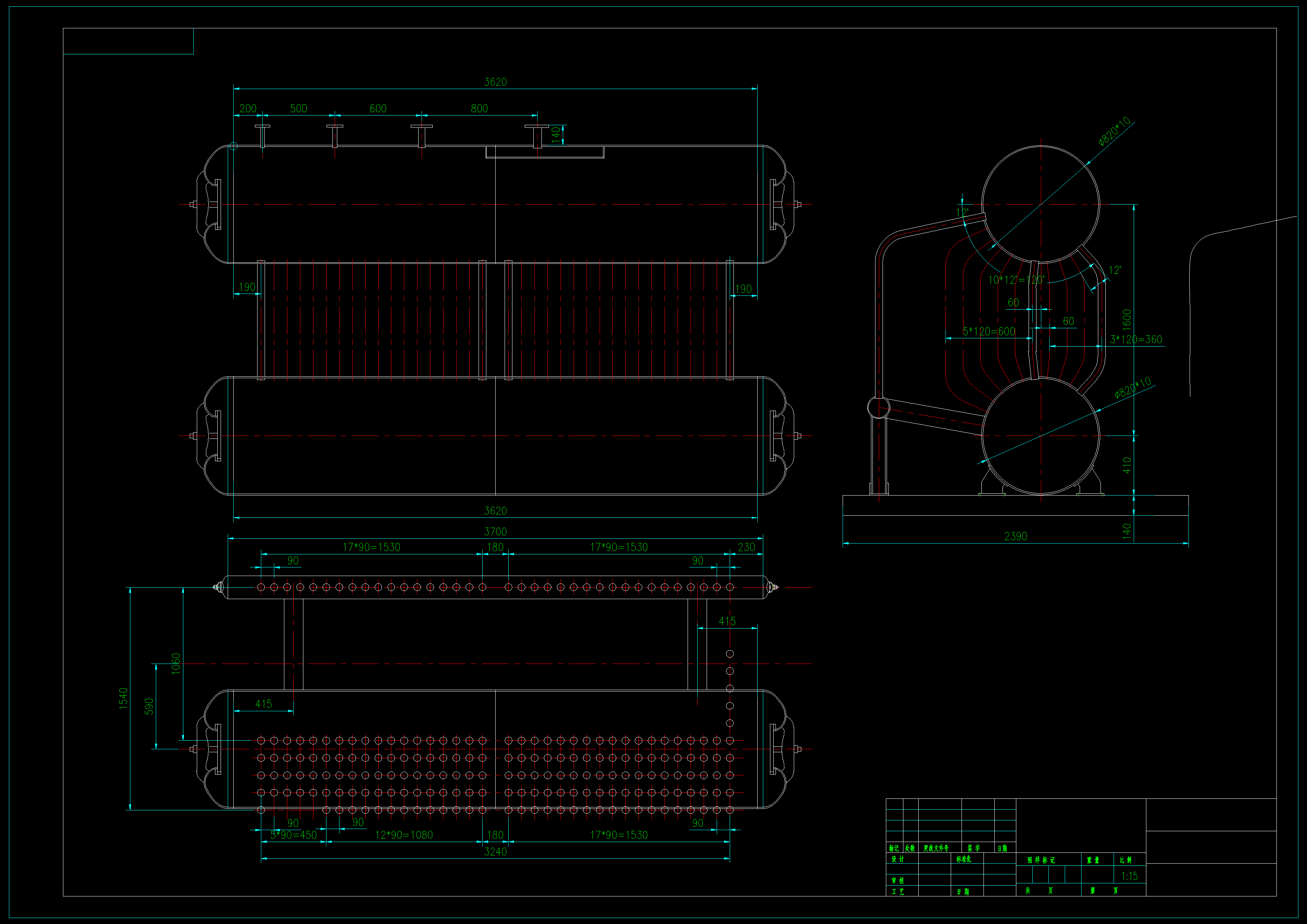This screenshot has width=1307, height=924.
Task: Click the vertical 1600 drum spacing dimension
Action: pos(1127,320)
